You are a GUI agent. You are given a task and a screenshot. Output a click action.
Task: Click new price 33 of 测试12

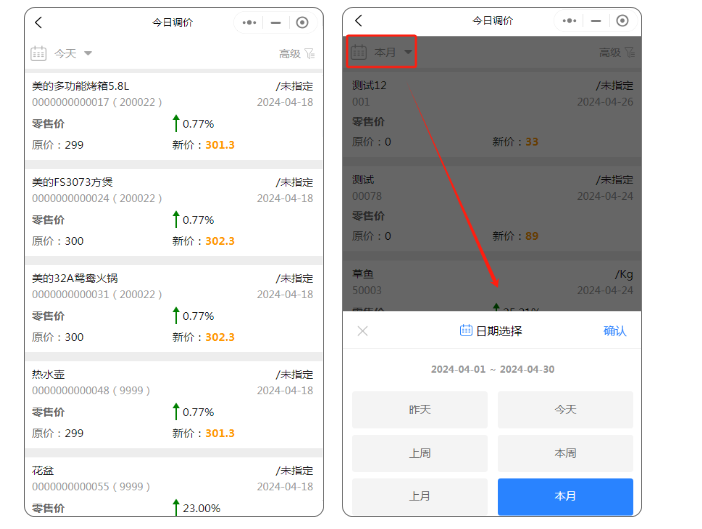[x=532, y=142]
